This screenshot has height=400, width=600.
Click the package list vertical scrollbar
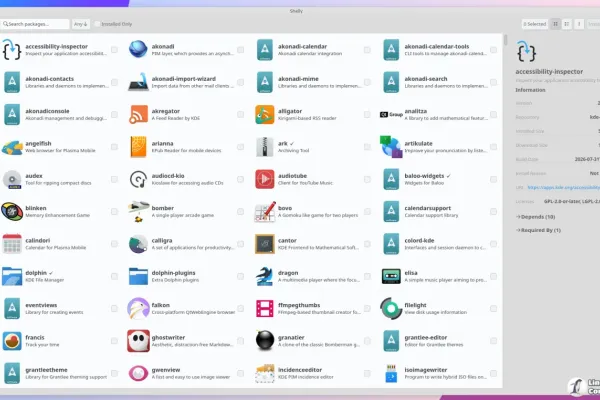[505, 40]
